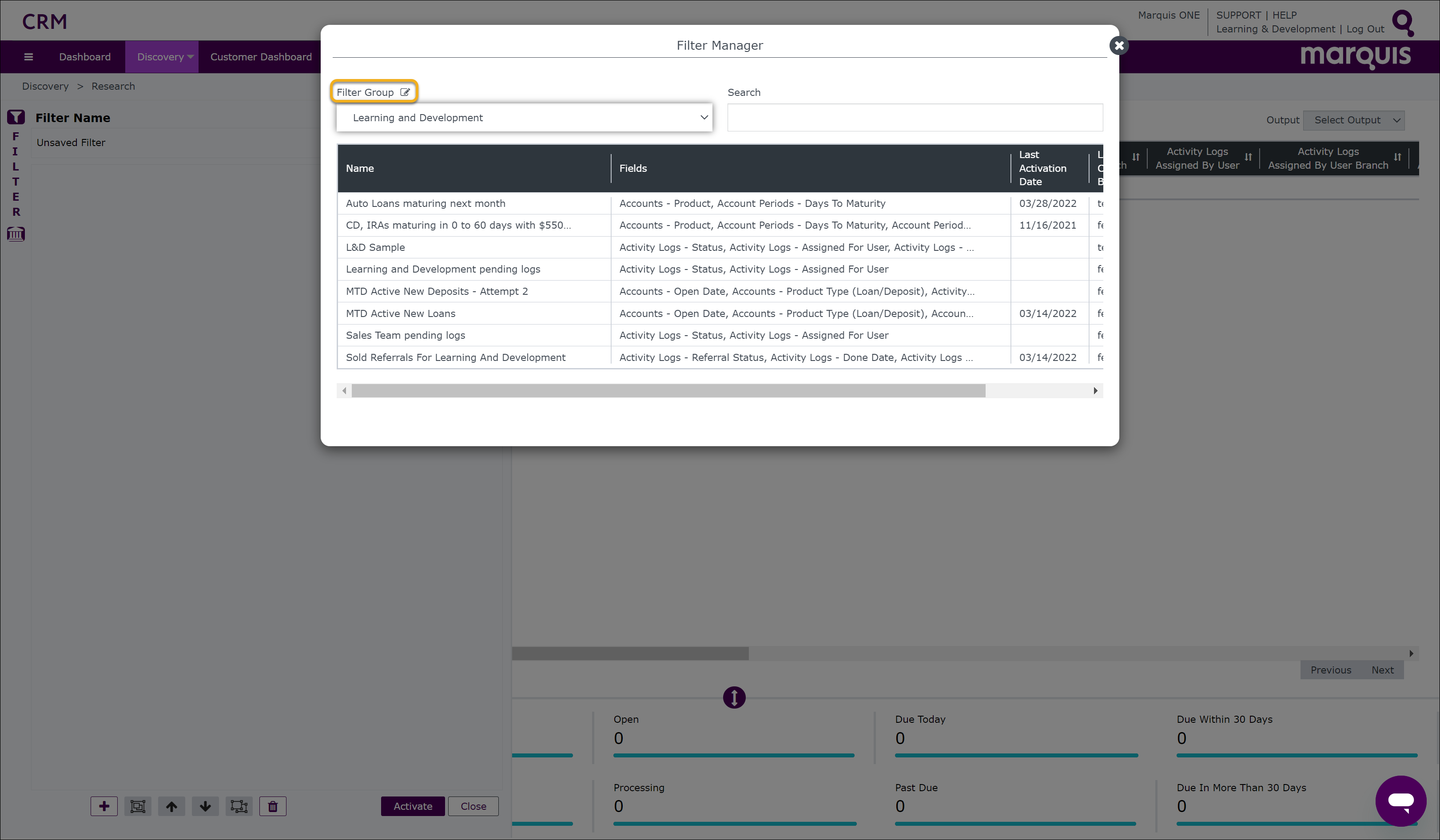Screen dimensions: 1440x840
Task: Click the SUPPORT link
Action: tap(1238, 15)
